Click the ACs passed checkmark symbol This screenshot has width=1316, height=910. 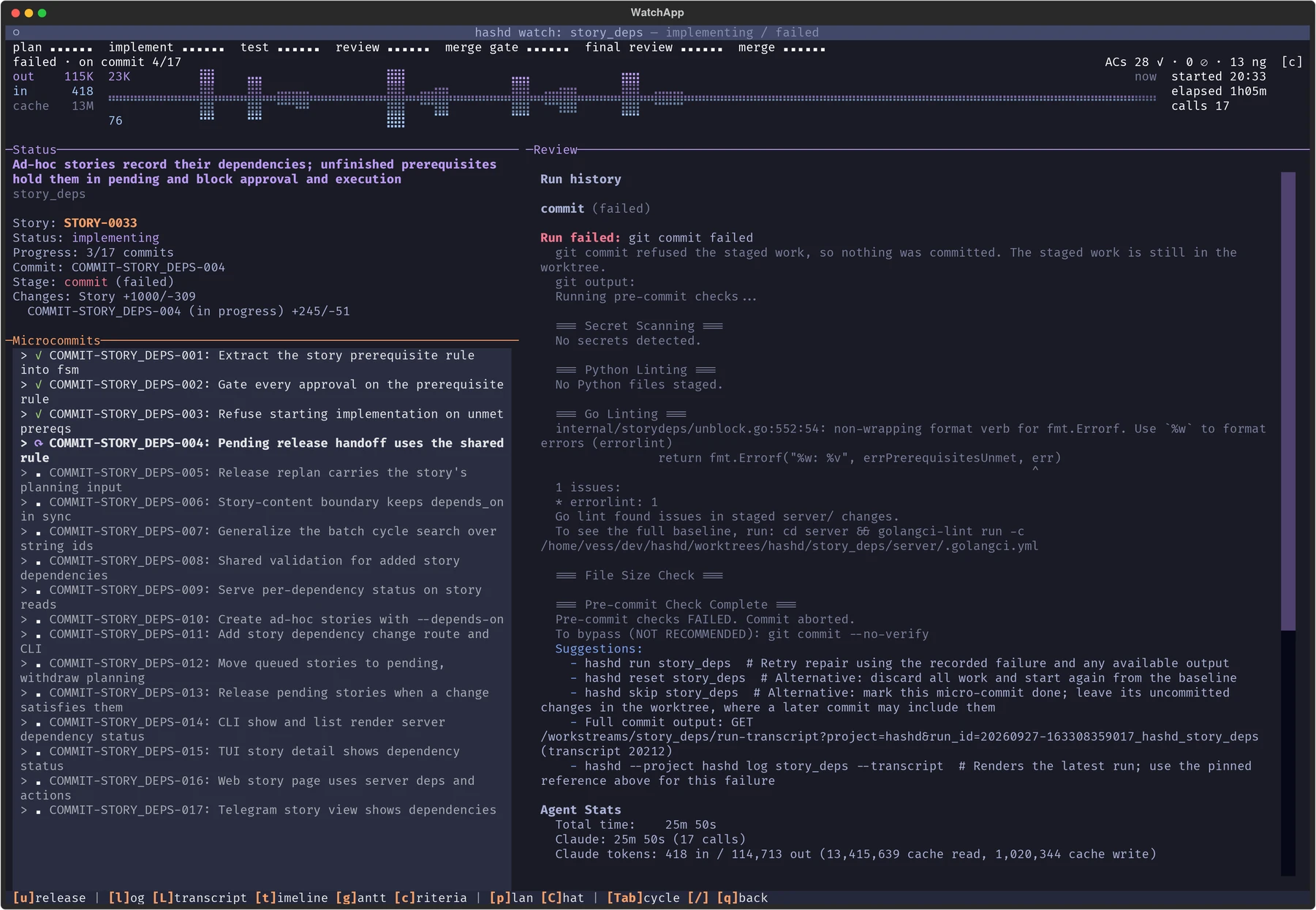click(x=1160, y=62)
